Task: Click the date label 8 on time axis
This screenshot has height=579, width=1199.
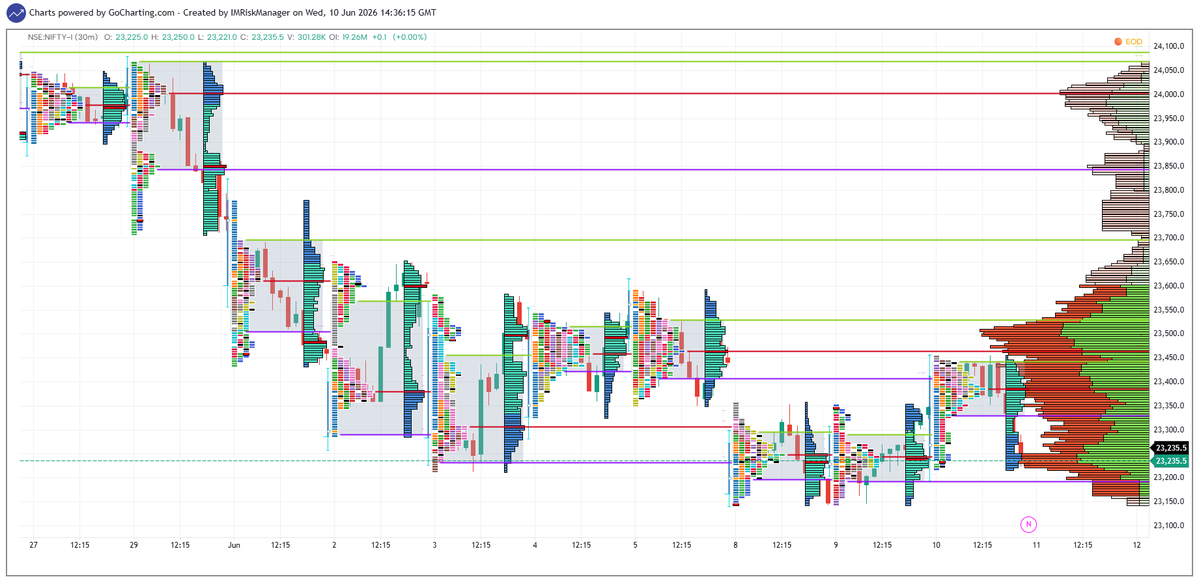Action: [x=736, y=545]
